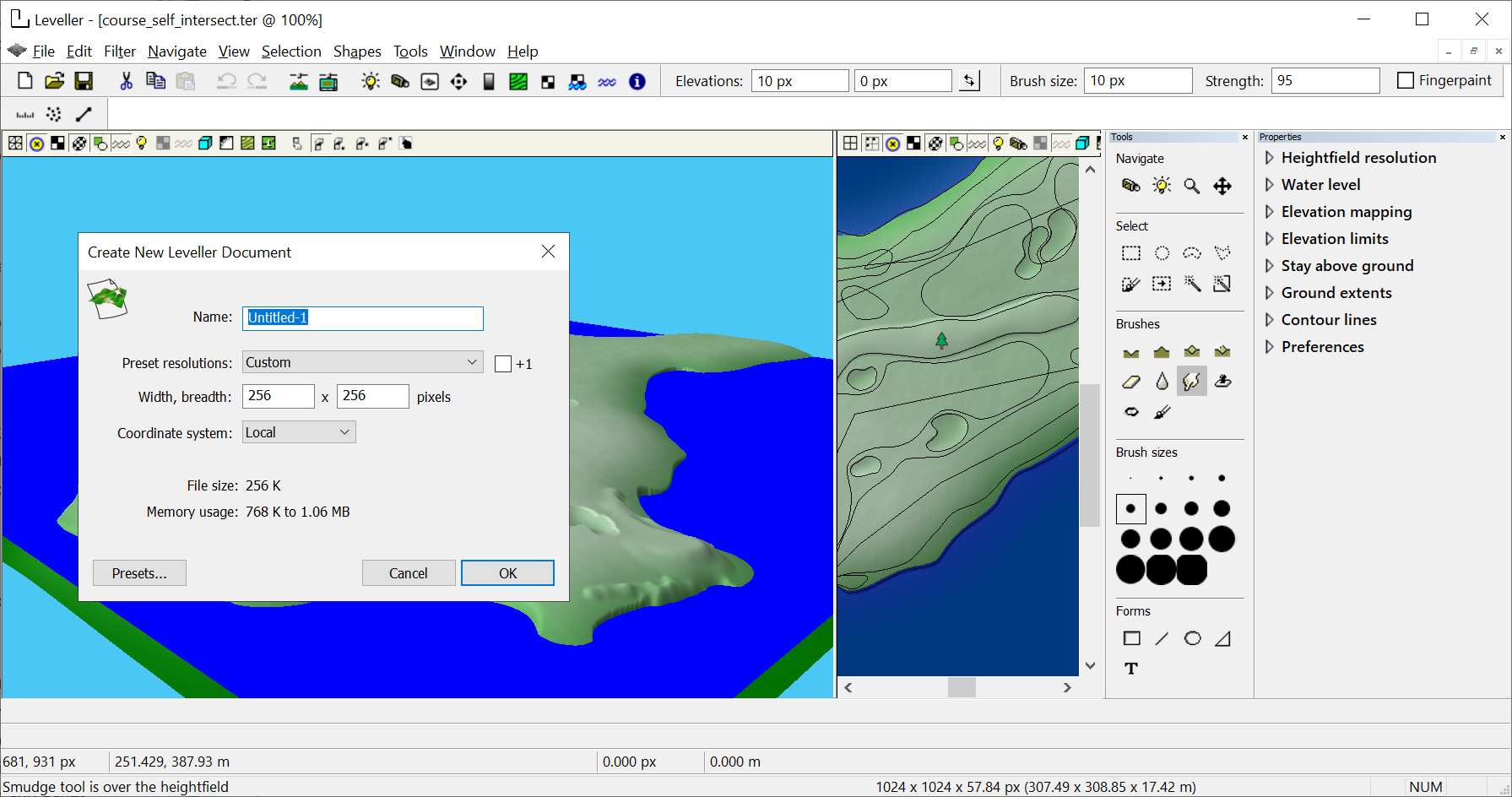Open the File menu
The width and height of the screenshot is (1512, 797).
tap(43, 52)
